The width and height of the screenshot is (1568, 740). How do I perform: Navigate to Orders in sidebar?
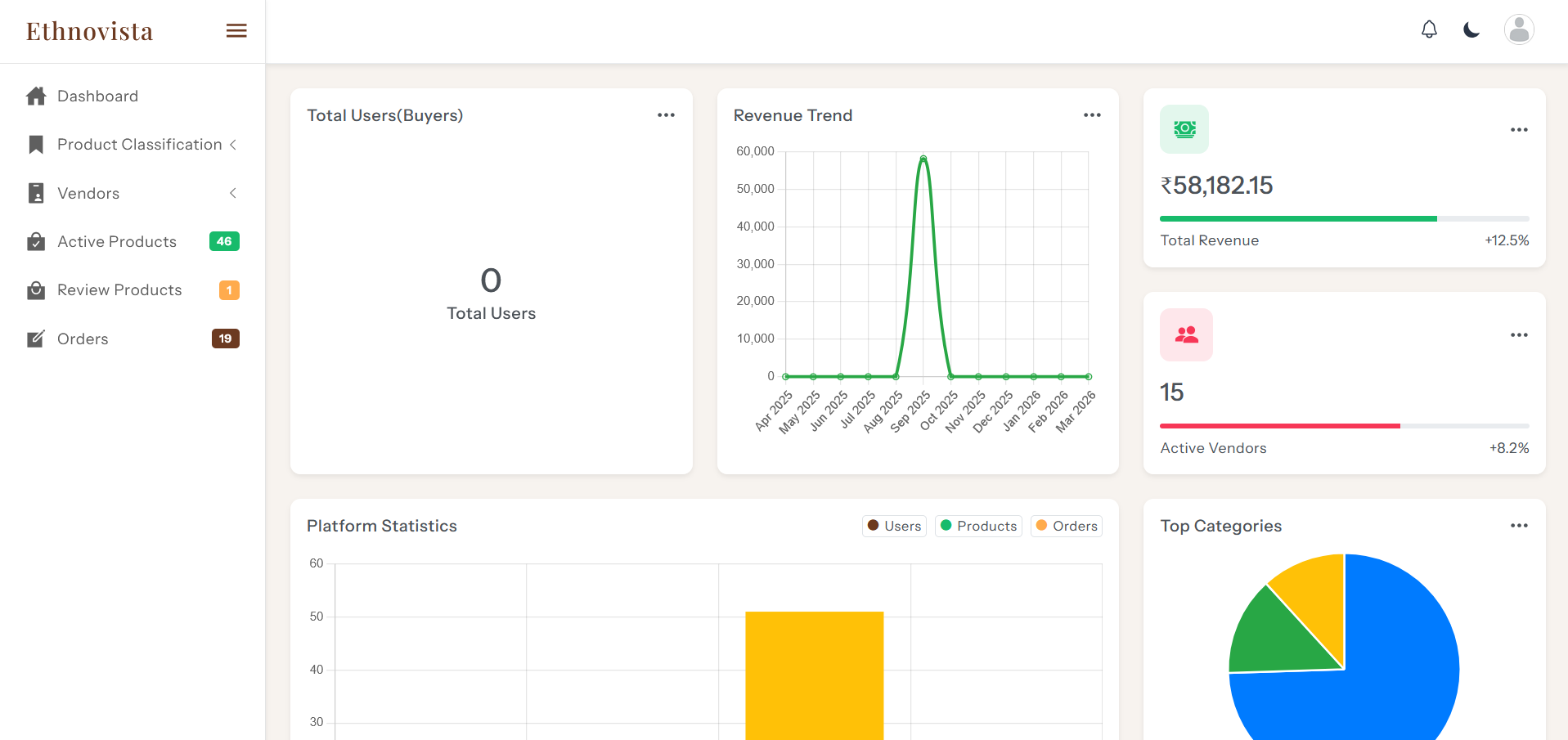point(83,339)
